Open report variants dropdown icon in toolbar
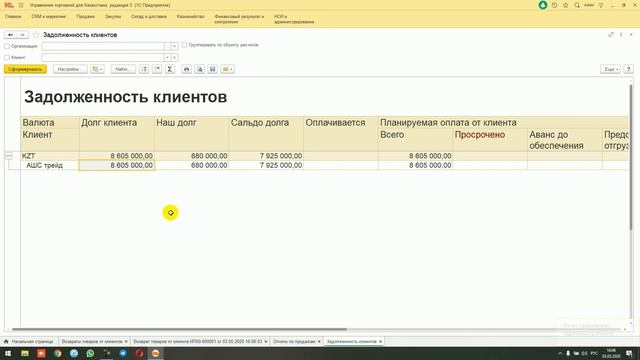 pos(97,69)
